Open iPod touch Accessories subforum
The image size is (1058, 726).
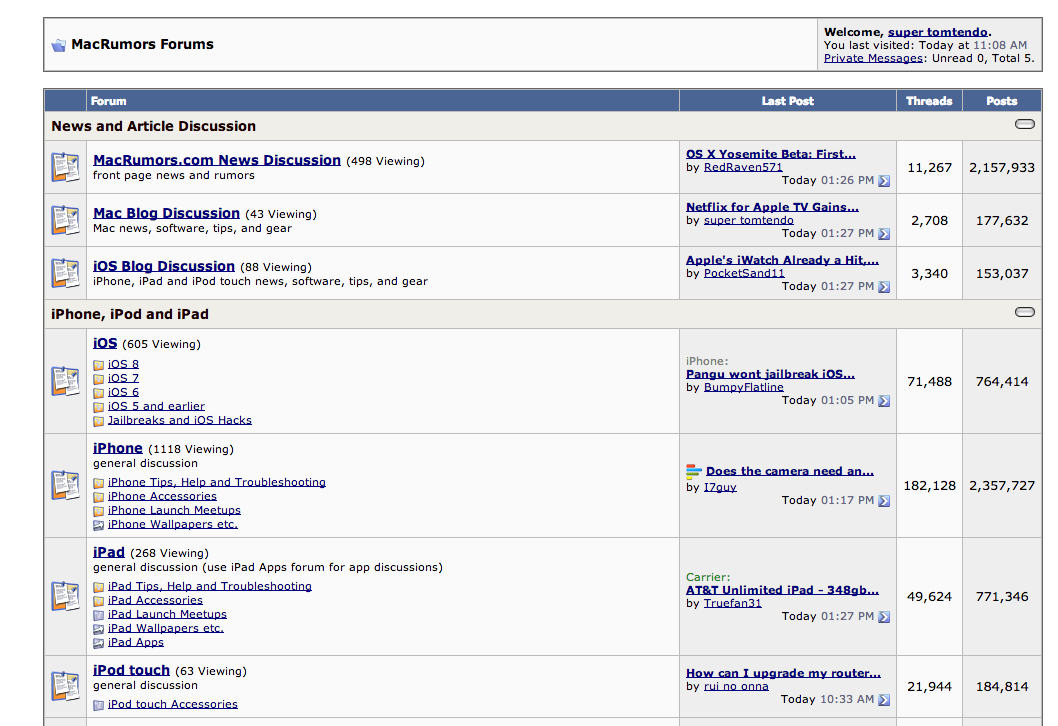click(173, 704)
